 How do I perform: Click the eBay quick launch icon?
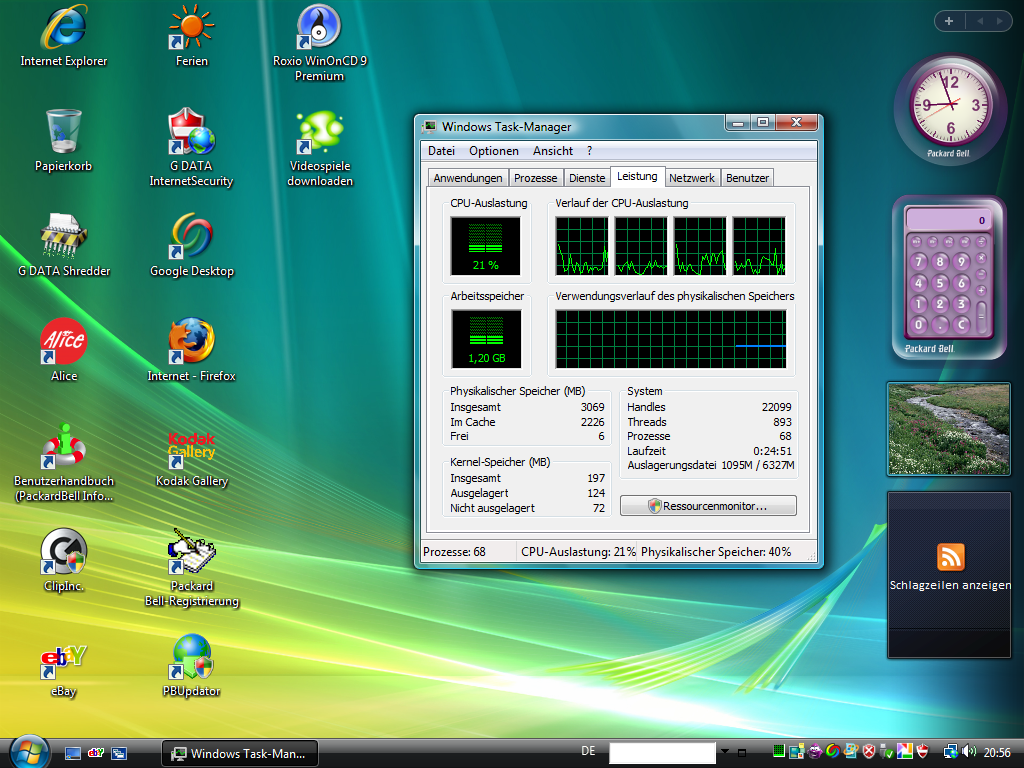pyautogui.click(x=95, y=753)
